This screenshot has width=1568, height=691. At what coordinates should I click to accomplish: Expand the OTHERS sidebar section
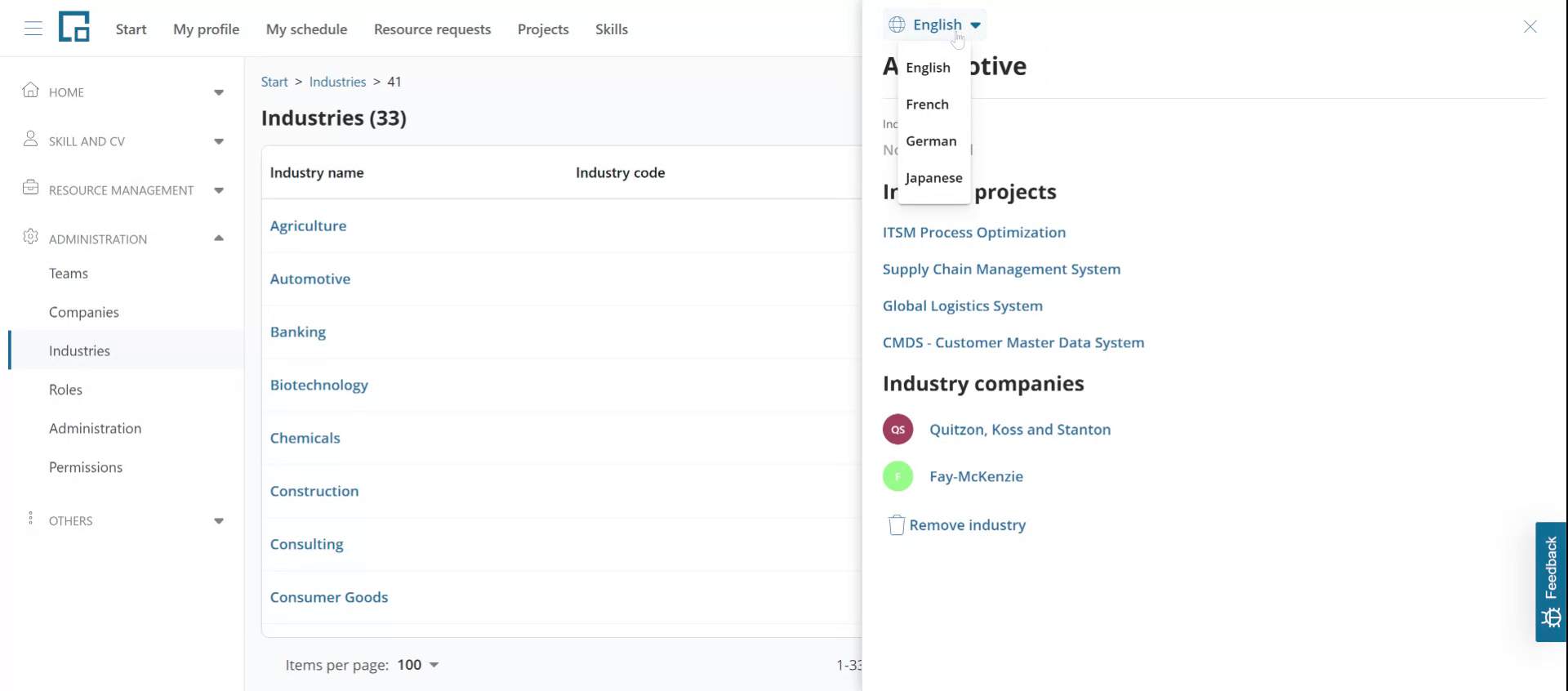point(219,521)
